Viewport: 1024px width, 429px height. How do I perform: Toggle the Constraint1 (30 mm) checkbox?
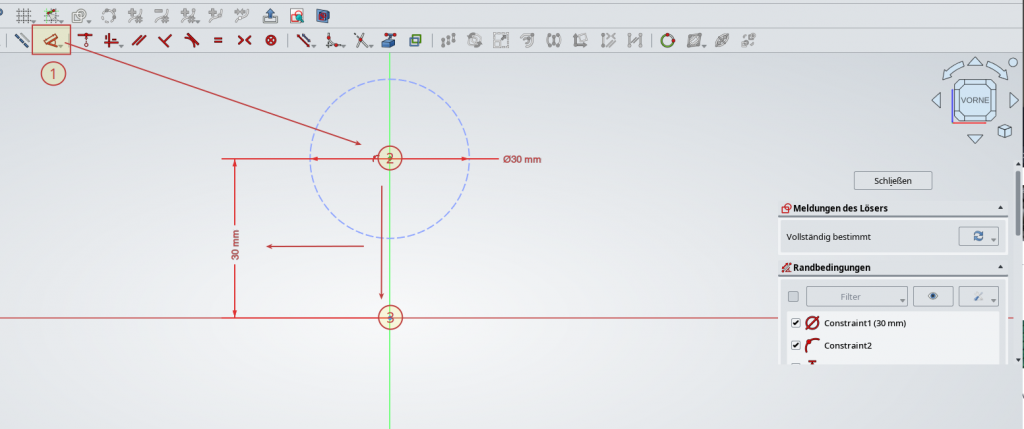click(x=795, y=323)
